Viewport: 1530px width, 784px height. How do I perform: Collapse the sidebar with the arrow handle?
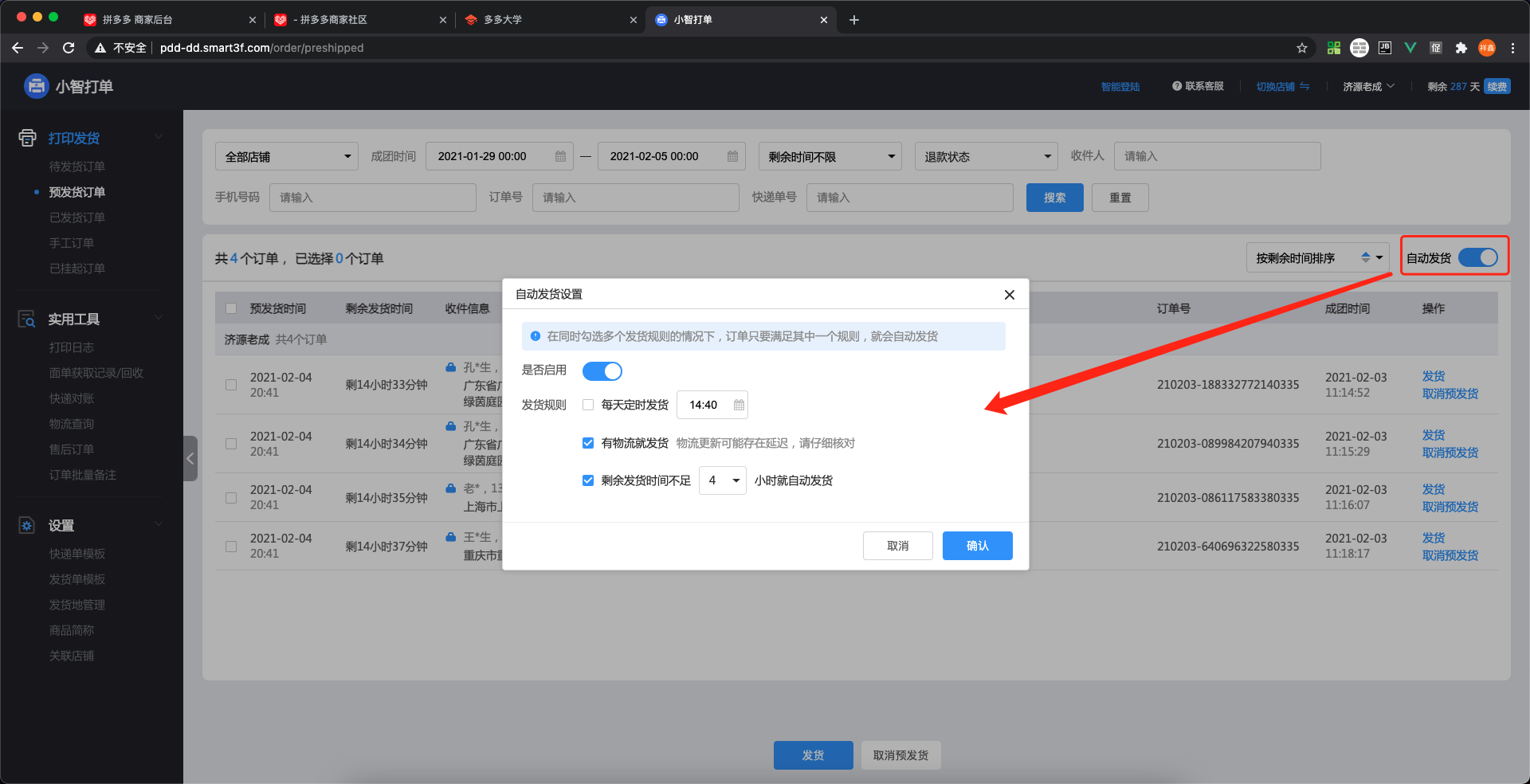pos(190,458)
